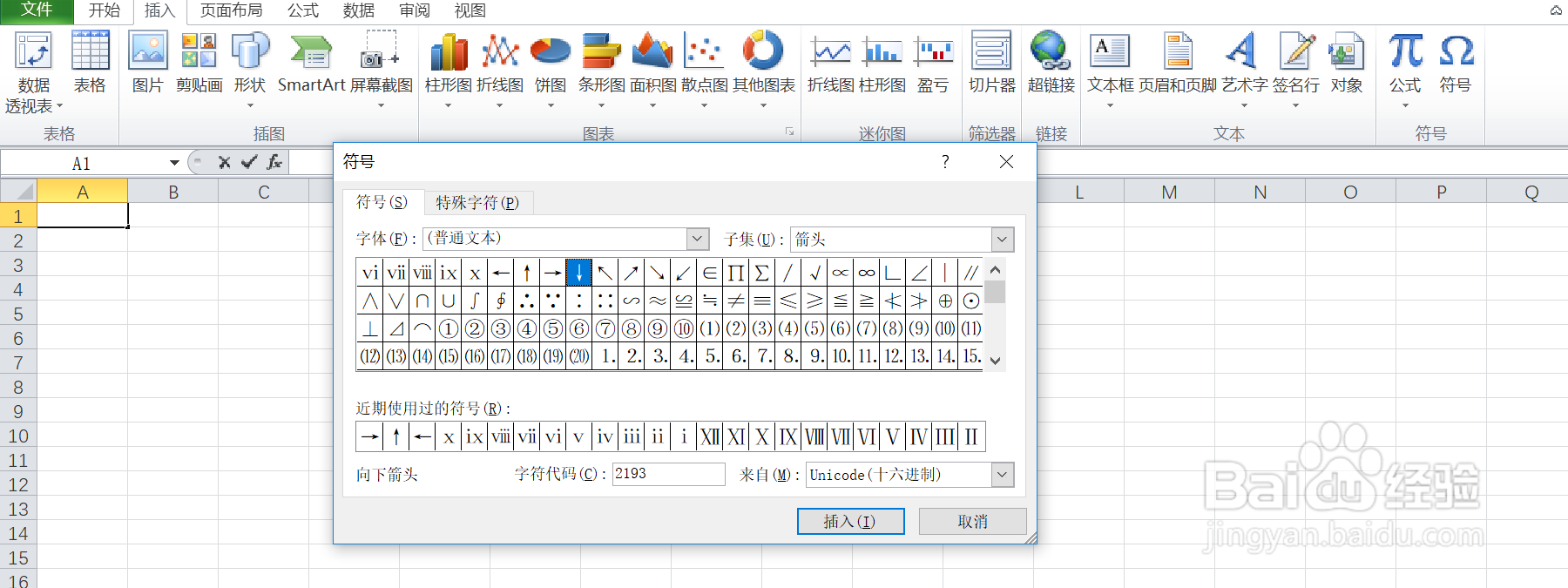Screen dimensions: 1568x588
Task: Switch to the 页面布局 ribbon tab
Action: 231,10
